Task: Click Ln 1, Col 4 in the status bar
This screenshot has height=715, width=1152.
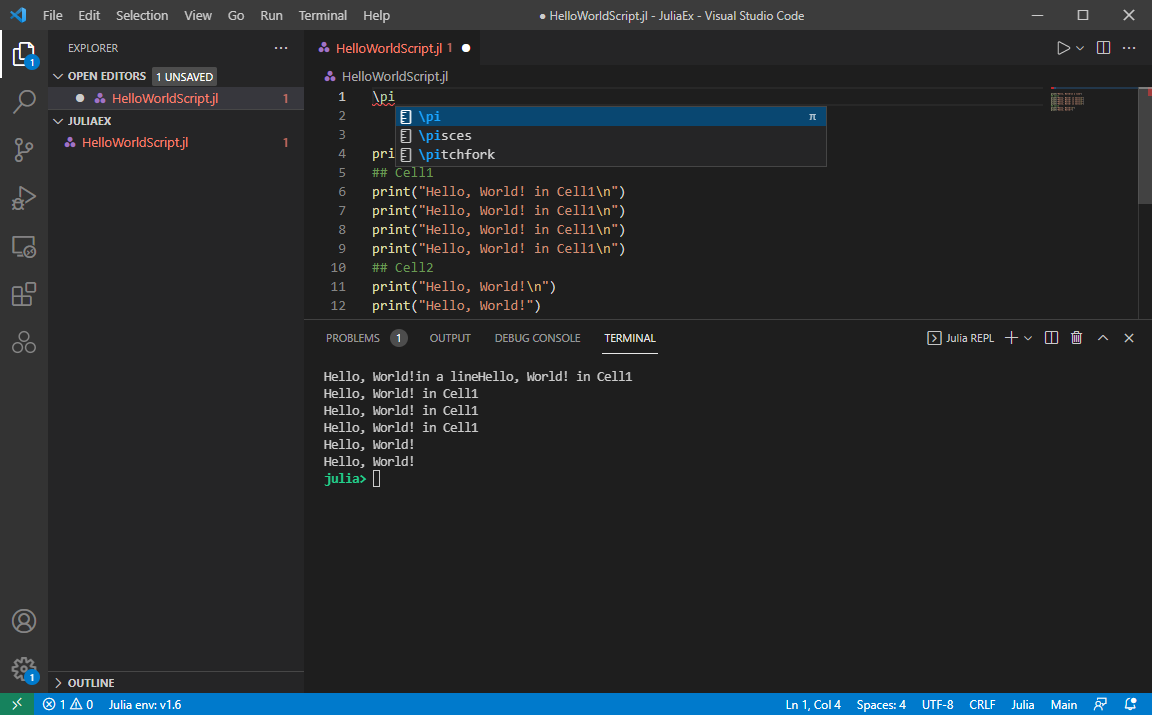Action: pos(813,704)
